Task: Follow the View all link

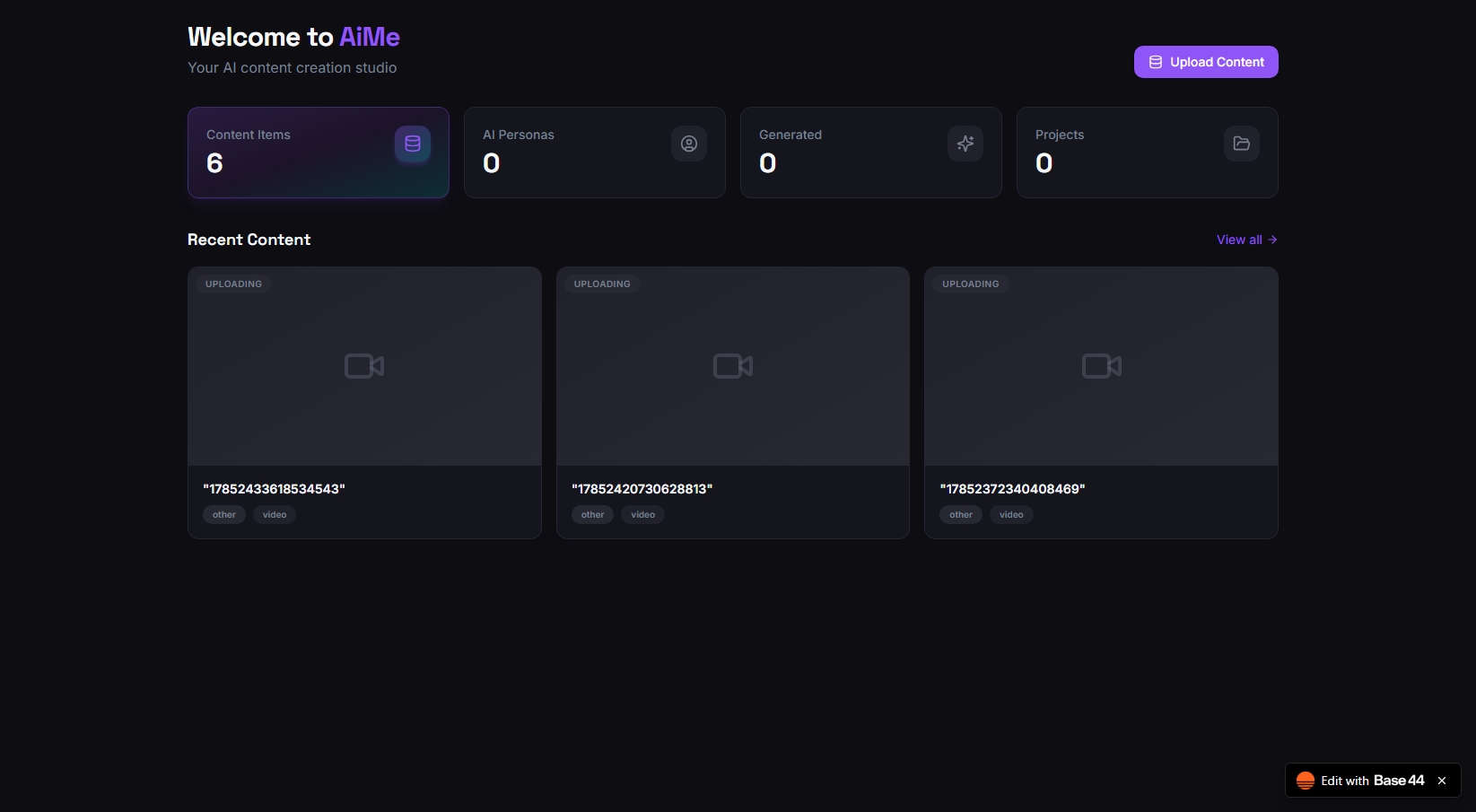Action: coord(1247,240)
